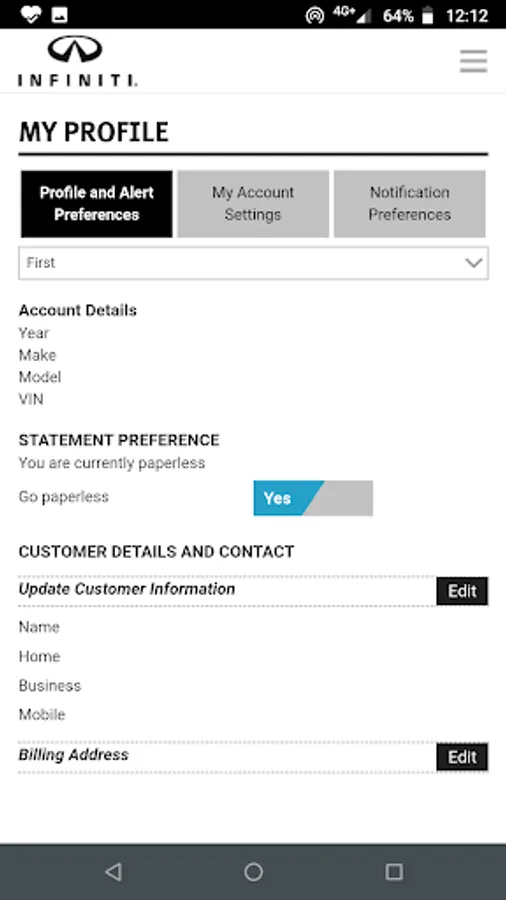506x900 pixels.
Task: Toggle the Go paperless switch
Action: click(313, 498)
